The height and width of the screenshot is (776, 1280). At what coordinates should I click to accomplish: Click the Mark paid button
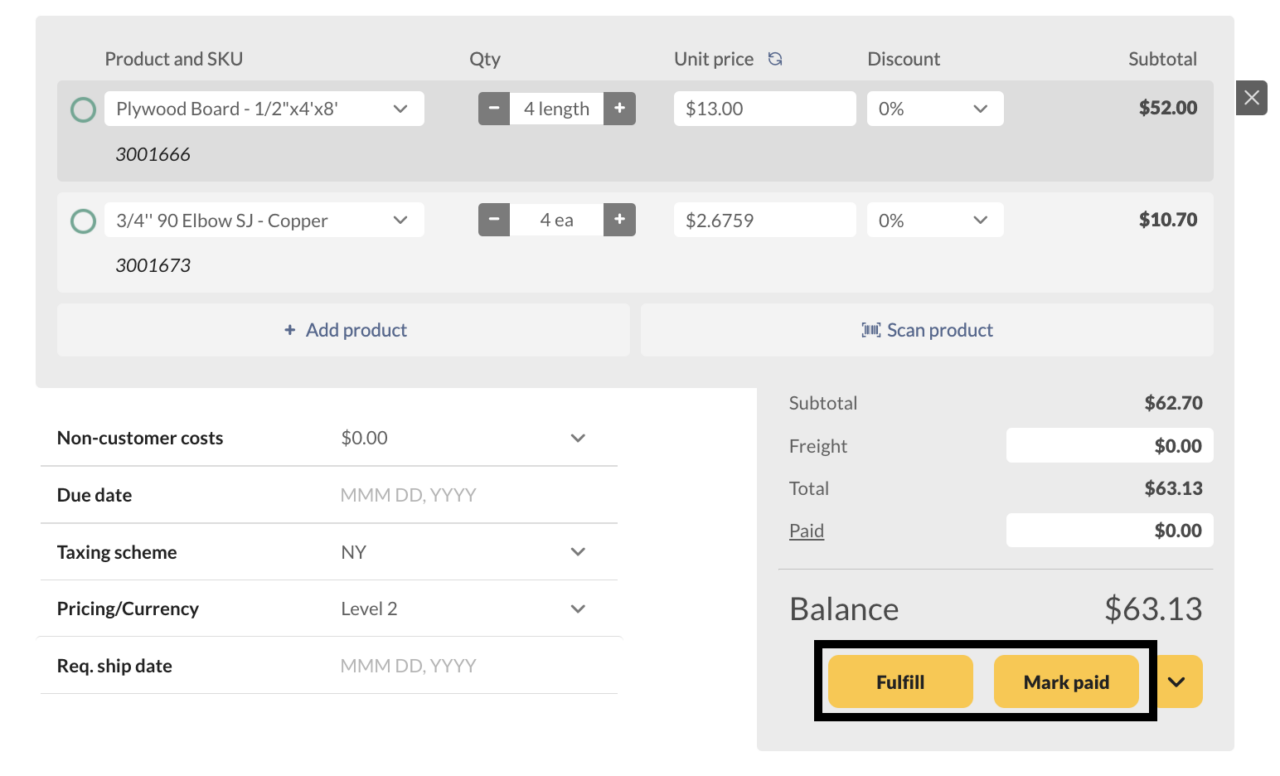[x=1066, y=681]
